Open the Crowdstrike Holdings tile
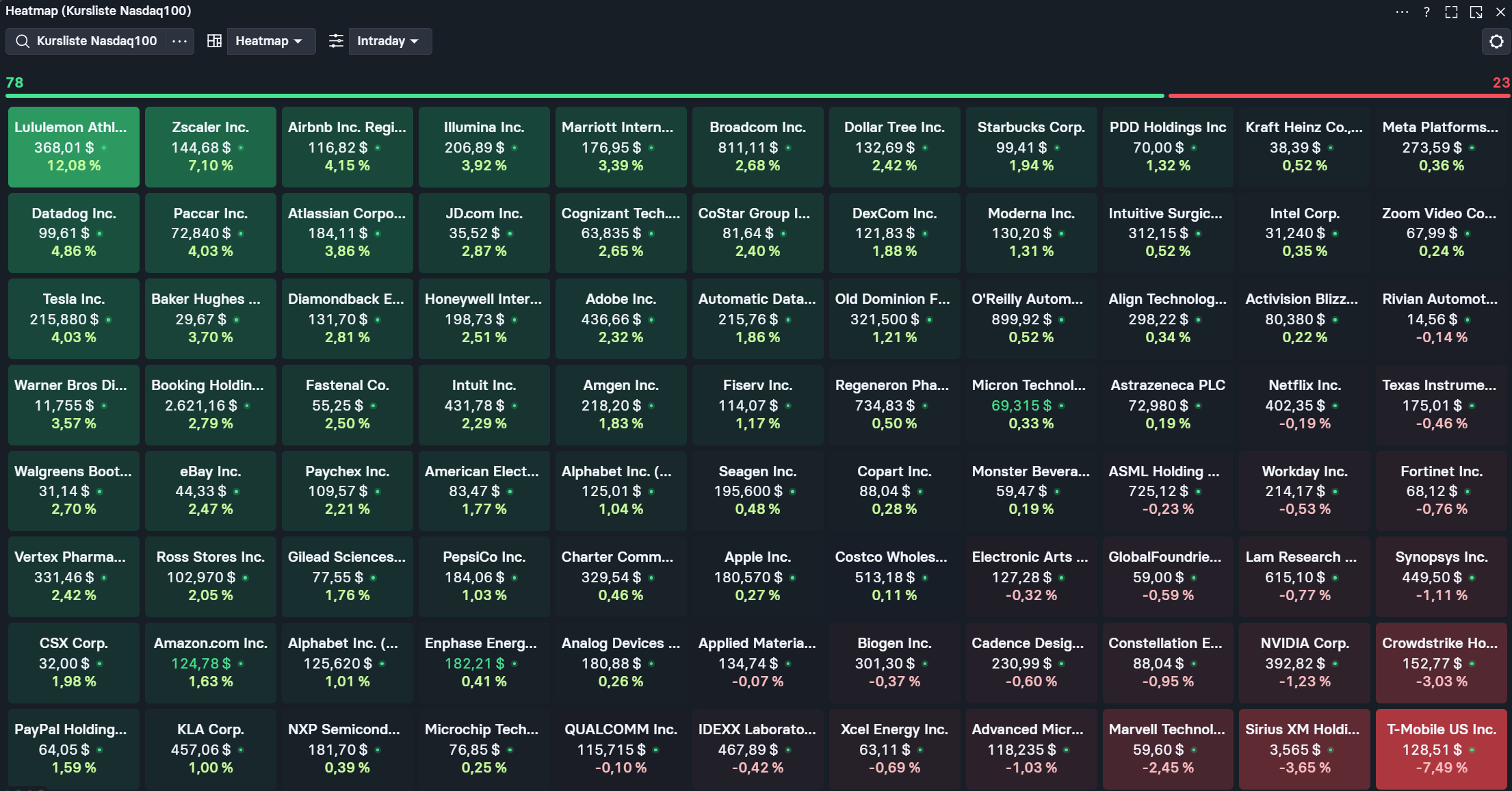Screen dimensions: 1512x791 [x=1442, y=663]
